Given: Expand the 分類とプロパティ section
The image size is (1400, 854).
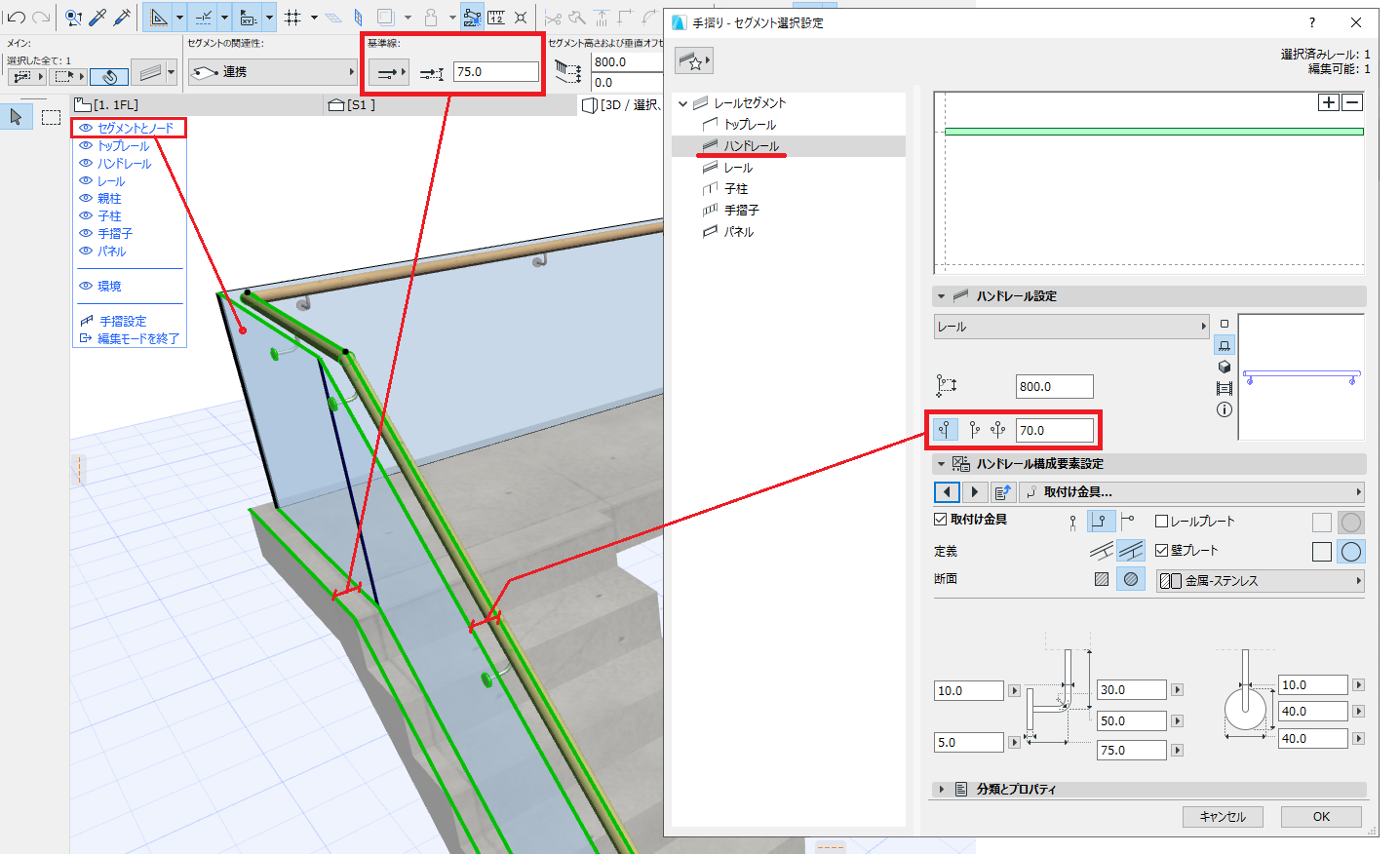Looking at the screenshot, I should (941, 789).
